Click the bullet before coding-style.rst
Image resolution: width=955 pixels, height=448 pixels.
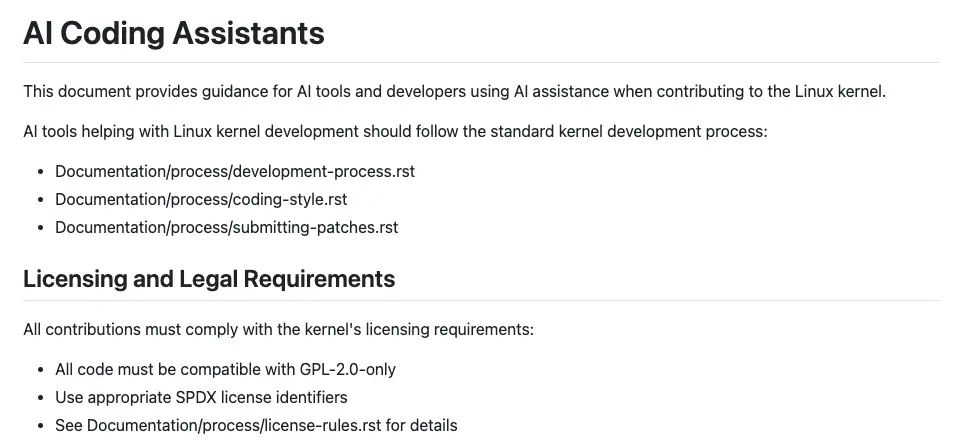tap(41, 200)
